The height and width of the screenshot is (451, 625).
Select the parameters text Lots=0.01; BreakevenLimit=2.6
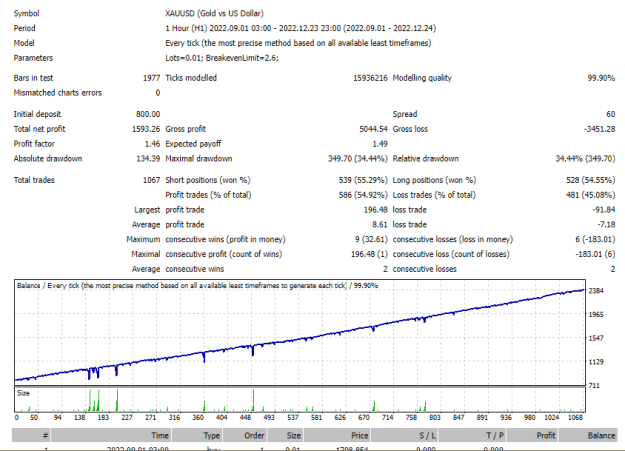tap(222, 58)
